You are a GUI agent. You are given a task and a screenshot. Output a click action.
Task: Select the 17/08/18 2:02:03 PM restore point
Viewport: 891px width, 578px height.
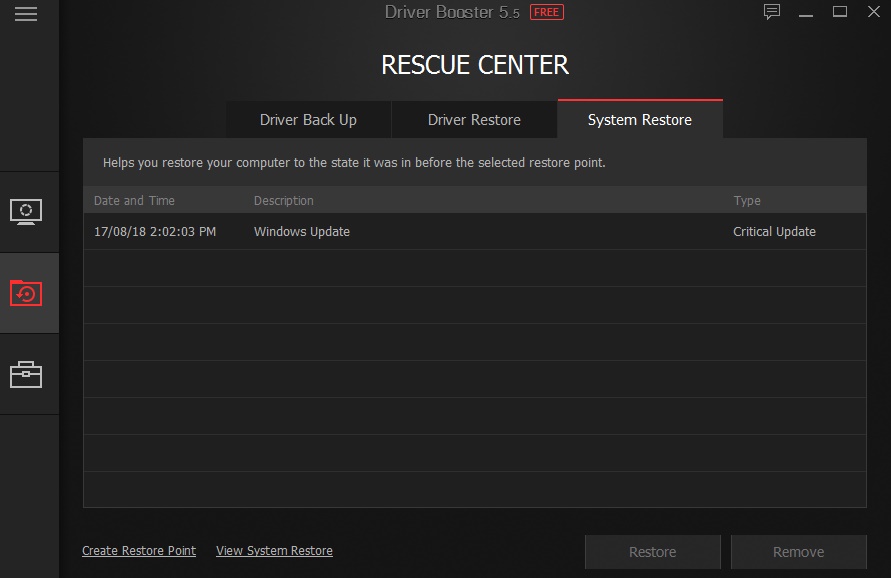[474, 231]
